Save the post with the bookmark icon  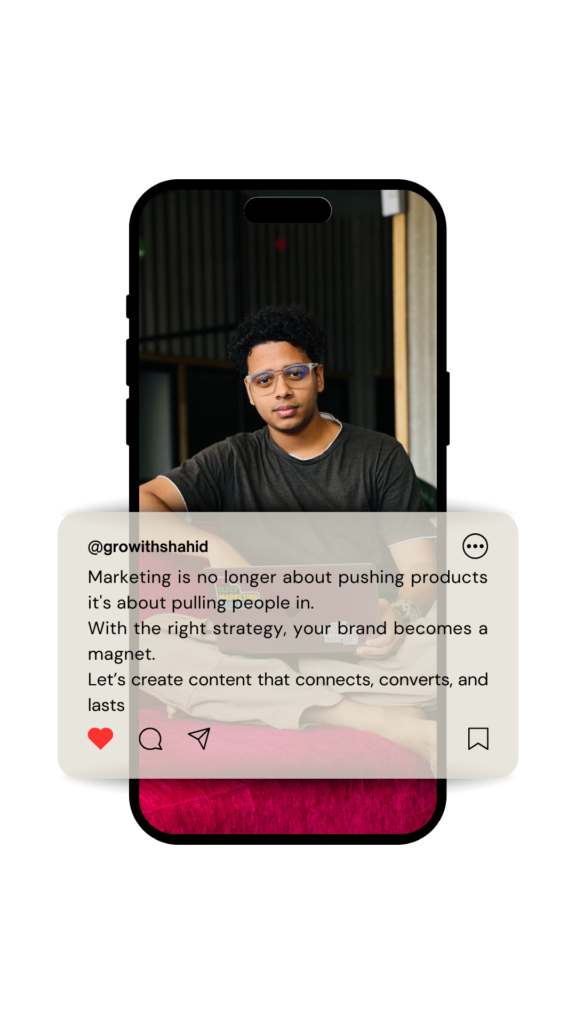478,739
